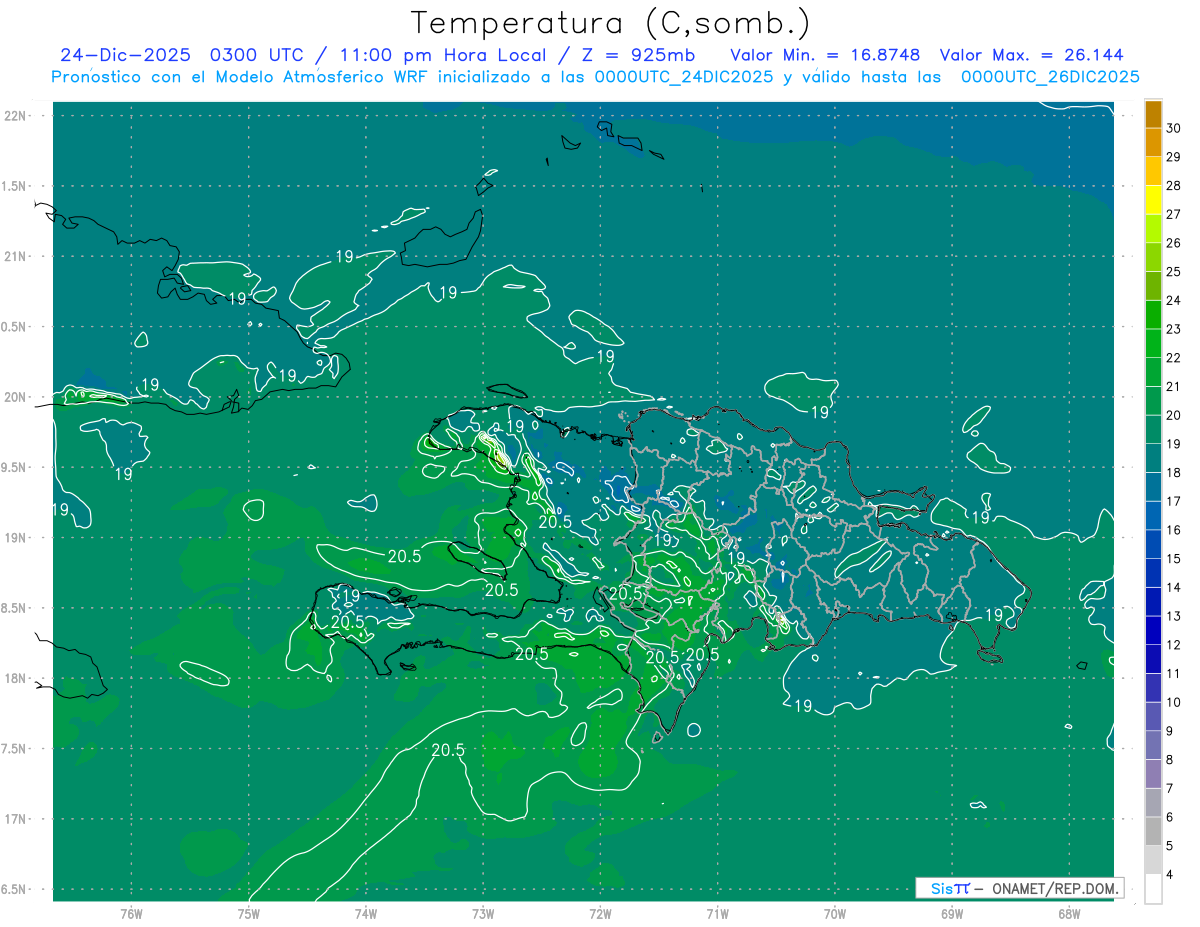The width and height of the screenshot is (1200, 927).
Task: Pick the dark orange swatch above 30
Action: (1153, 114)
